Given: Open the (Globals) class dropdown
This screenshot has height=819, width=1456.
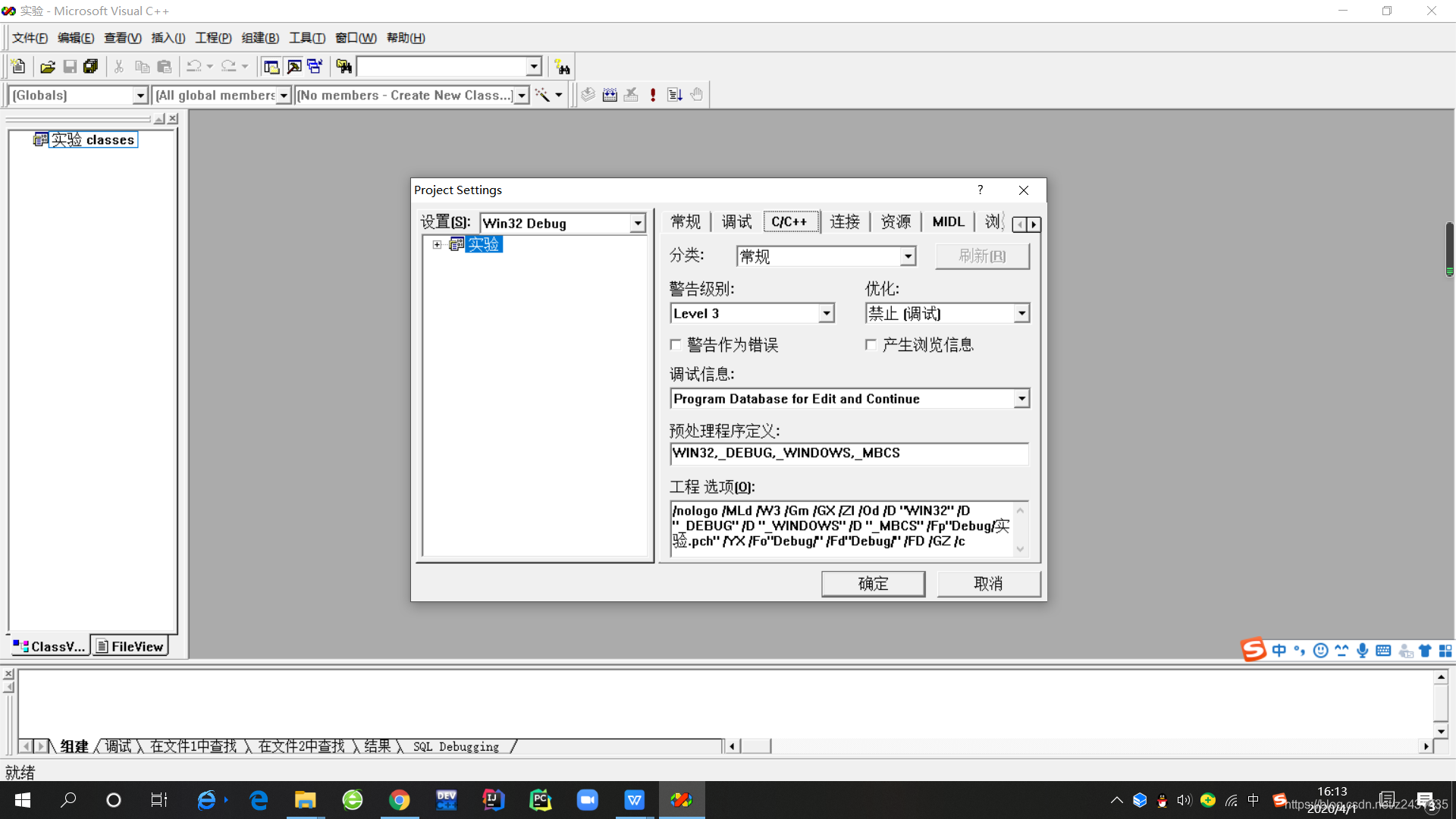Looking at the screenshot, I should [x=140, y=96].
